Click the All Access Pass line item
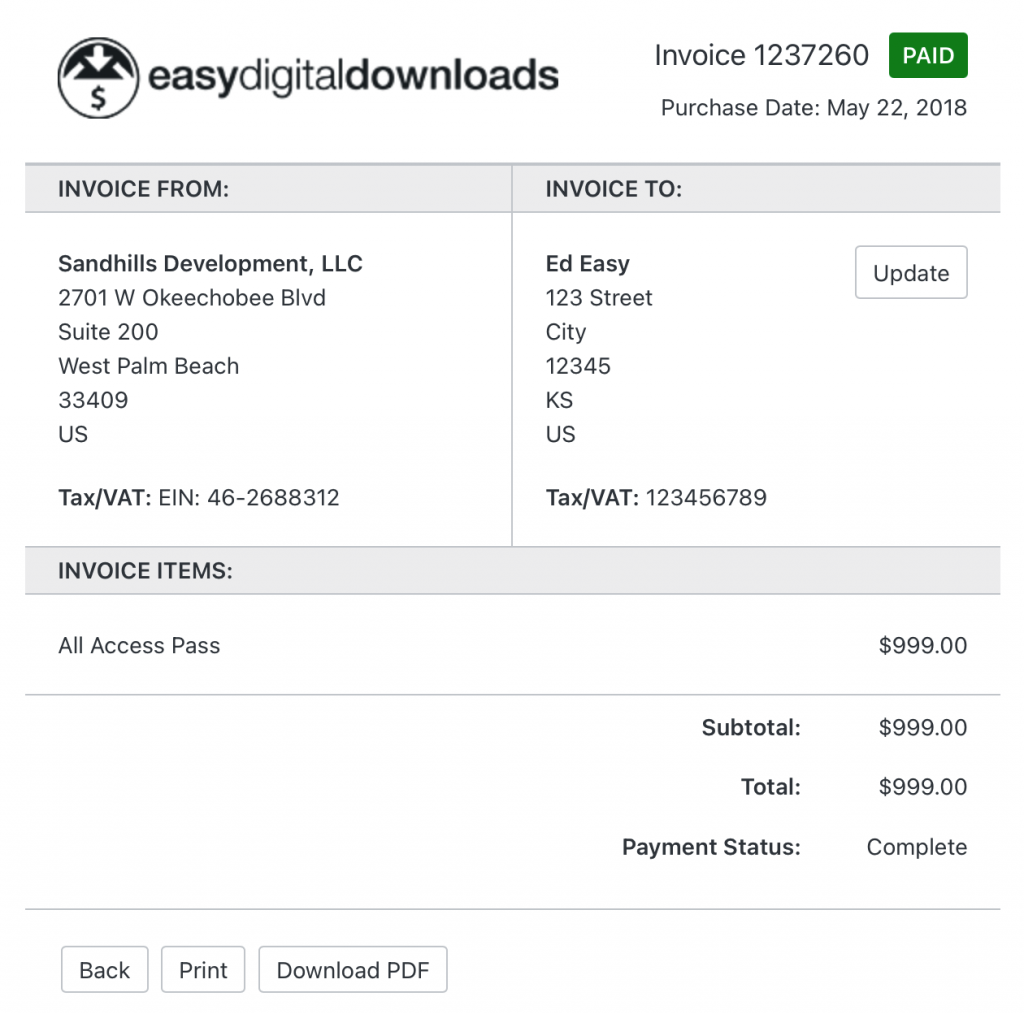The height and width of the screenshot is (1014, 1024). click(x=139, y=646)
